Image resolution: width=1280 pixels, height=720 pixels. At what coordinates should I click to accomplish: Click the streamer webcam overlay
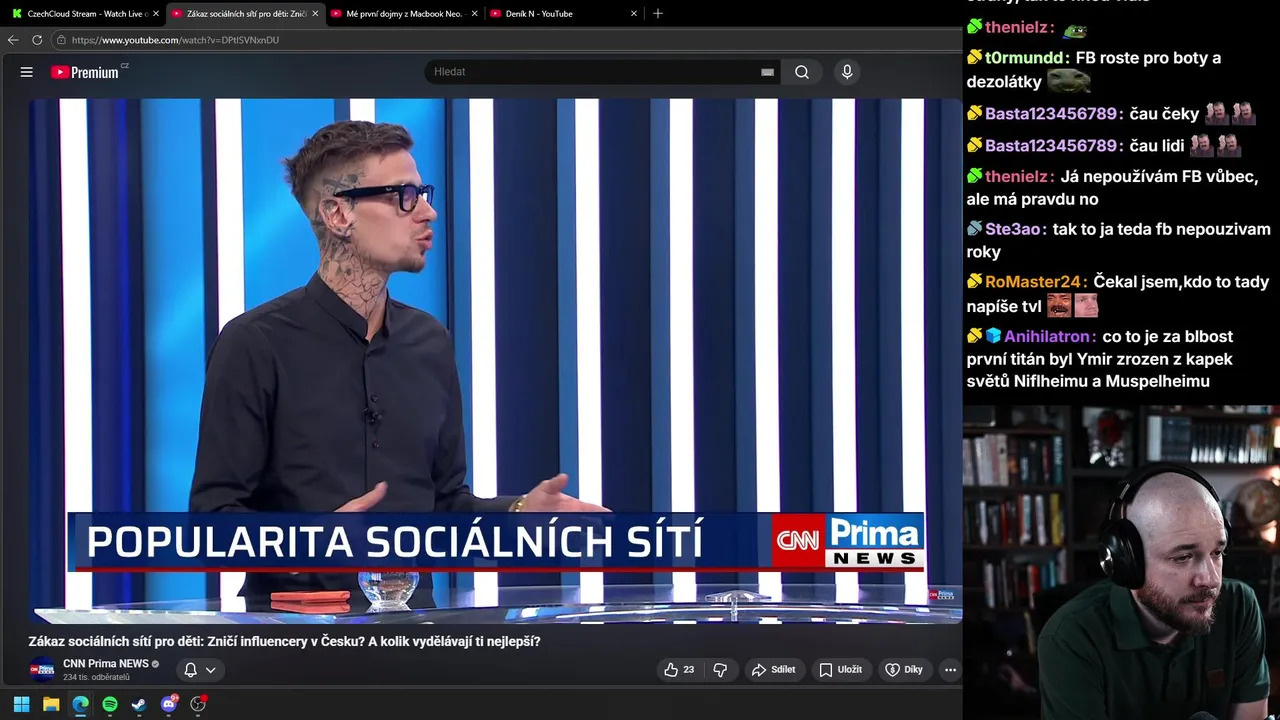(1121, 562)
